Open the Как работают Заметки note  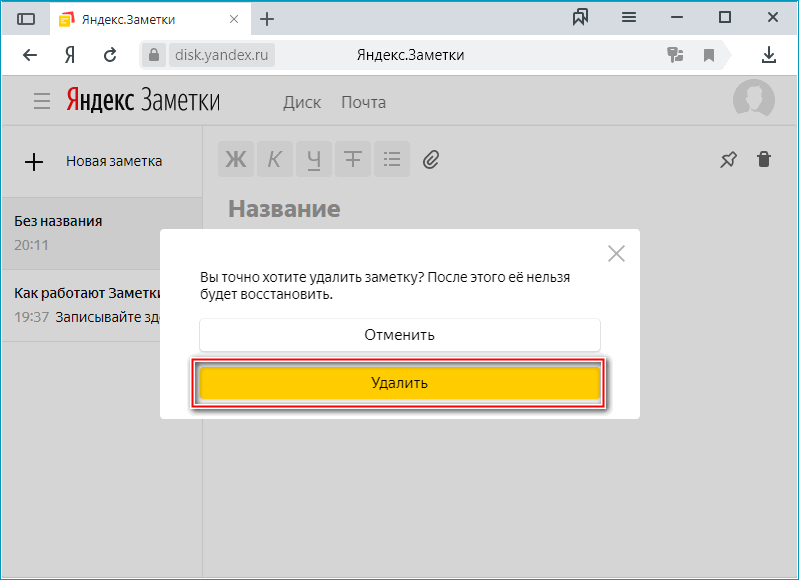(85, 304)
